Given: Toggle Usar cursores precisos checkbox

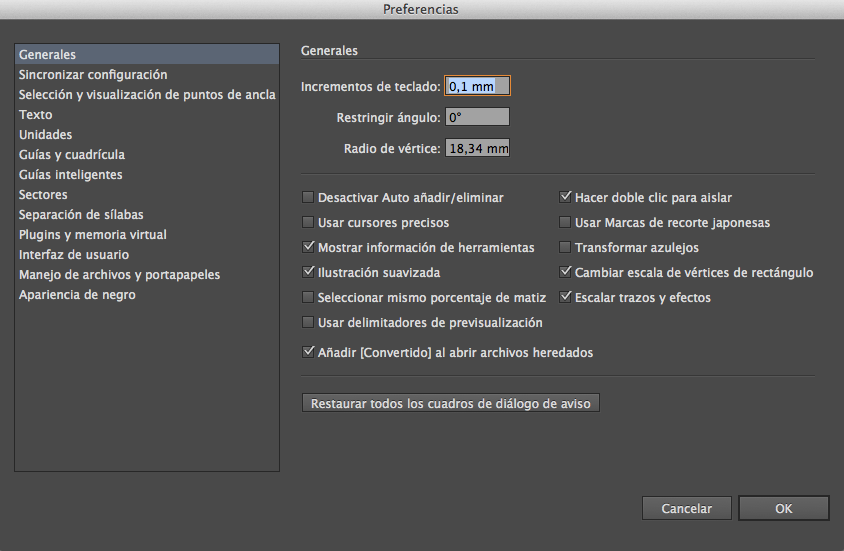Looking at the screenshot, I should (x=308, y=223).
